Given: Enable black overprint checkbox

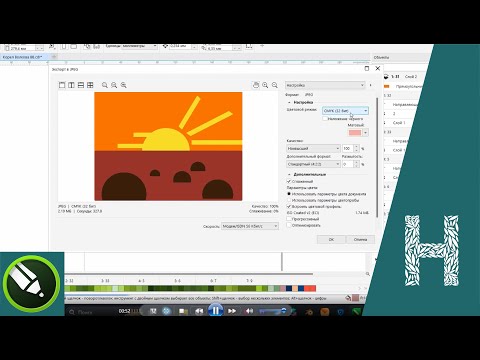Looking at the screenshot, I should click(x=325, y=119).
